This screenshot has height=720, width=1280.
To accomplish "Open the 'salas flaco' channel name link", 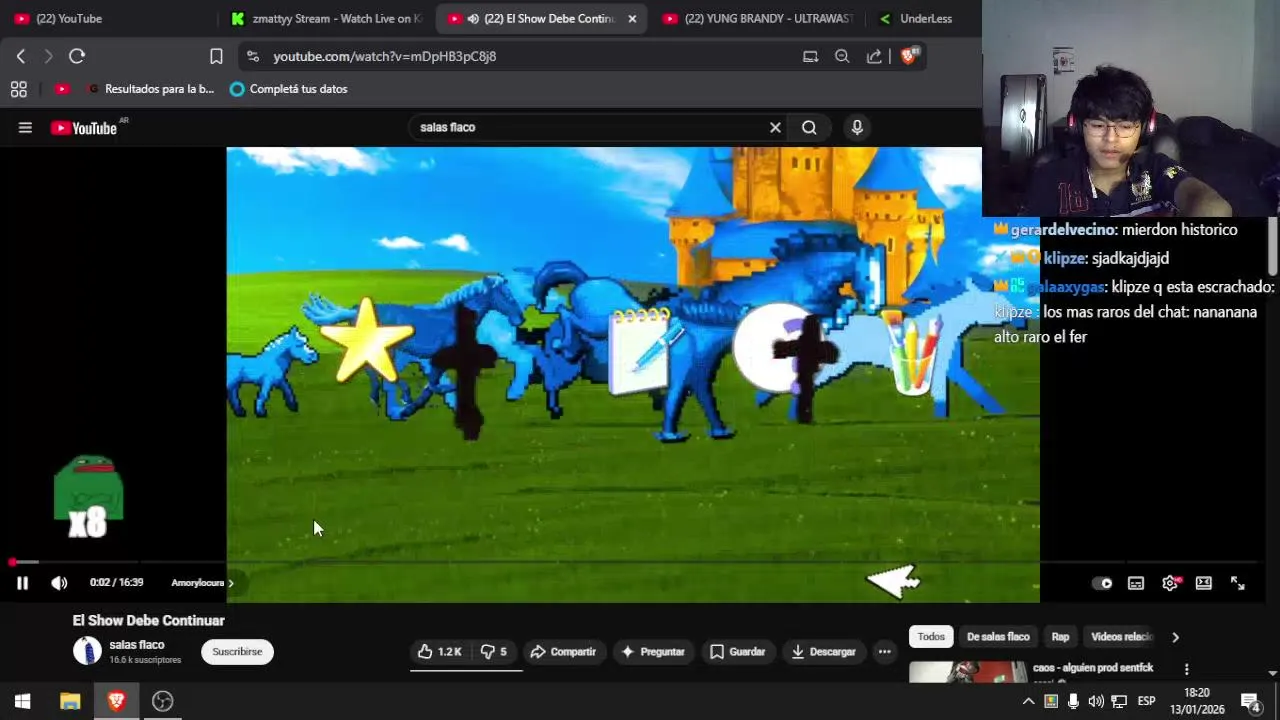I will click(137, 645).
